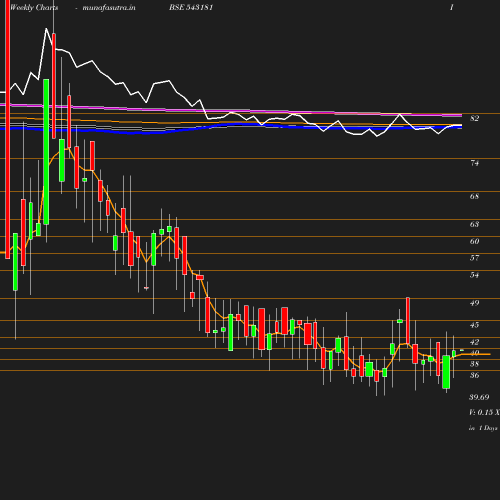The width and height of the screenshot is (500, 500).
Task: Click the 82 price axis label
Action: [474, 118]
